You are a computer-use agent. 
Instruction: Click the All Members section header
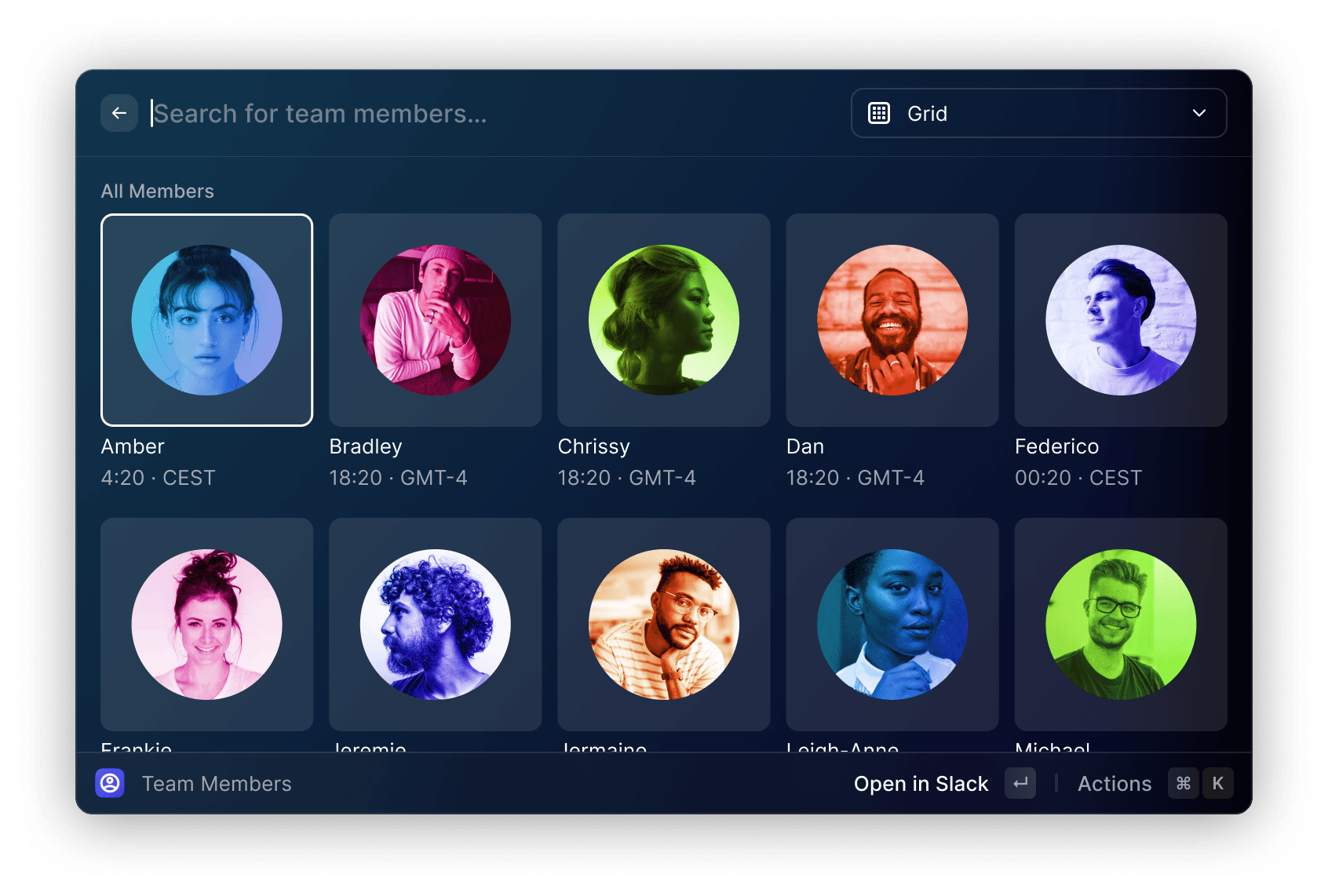click(158, 191)
